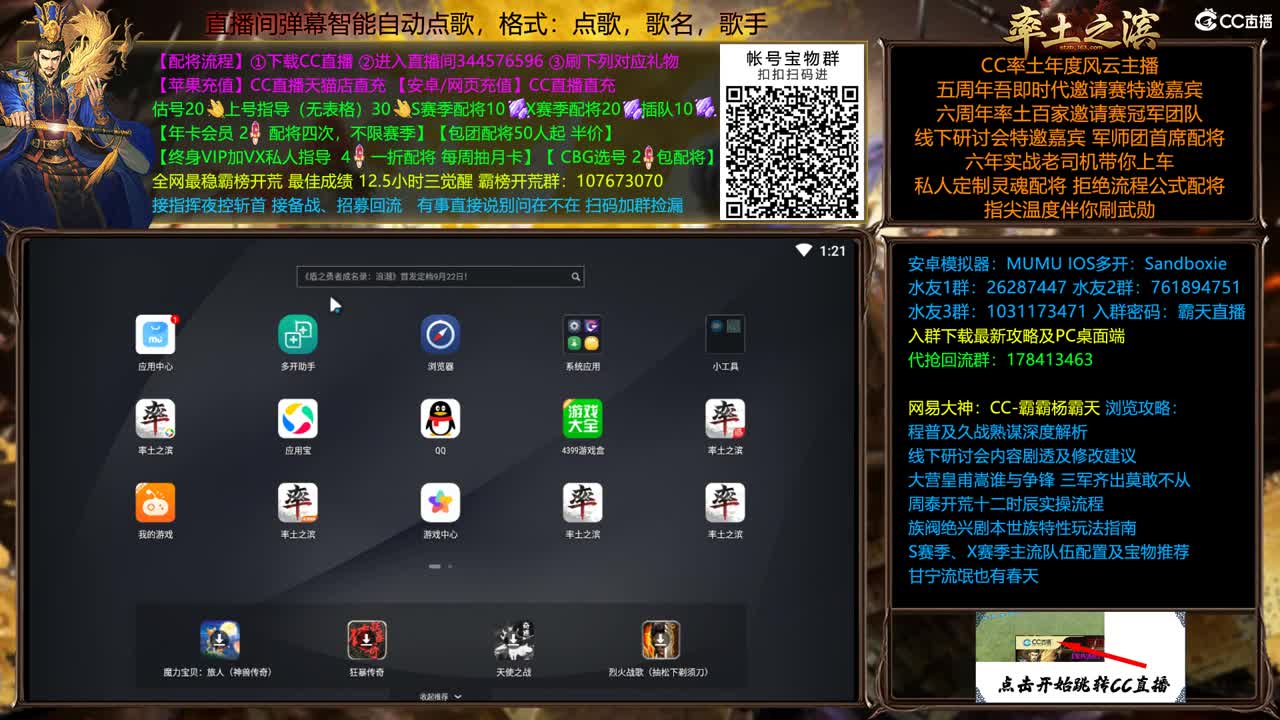The height and width of the screenshot is (720, 1280).
Task: Click the text 甘宁流氓也有春天
Action: click(973, 576)
